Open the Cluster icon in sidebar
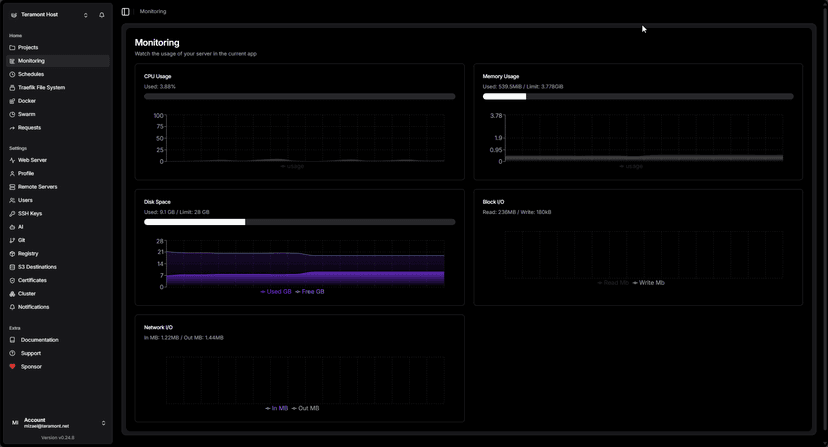The image size is (828, 447). click(x=12, y=294)
